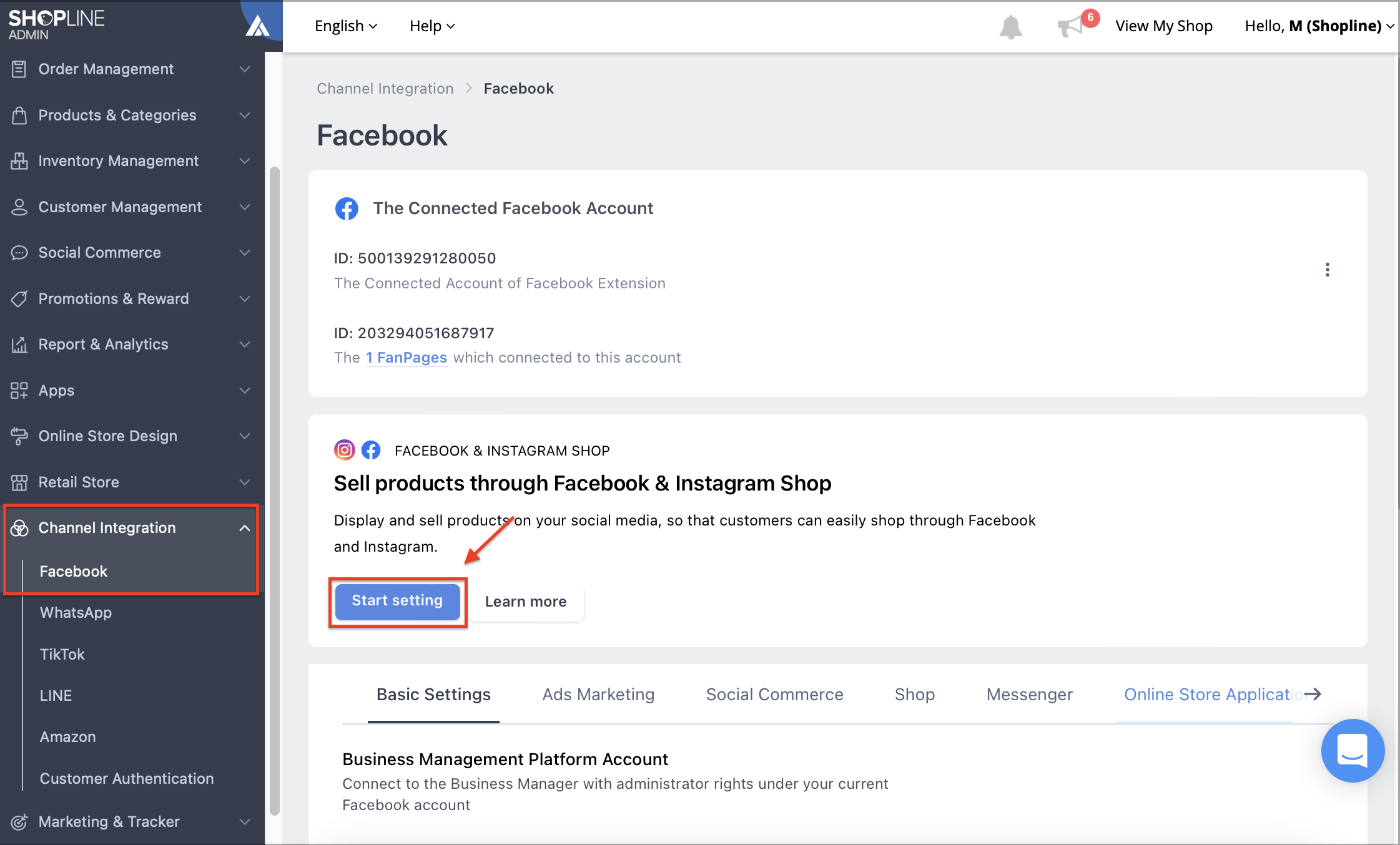Collapse Channel Integration chevron

[245, 528]
